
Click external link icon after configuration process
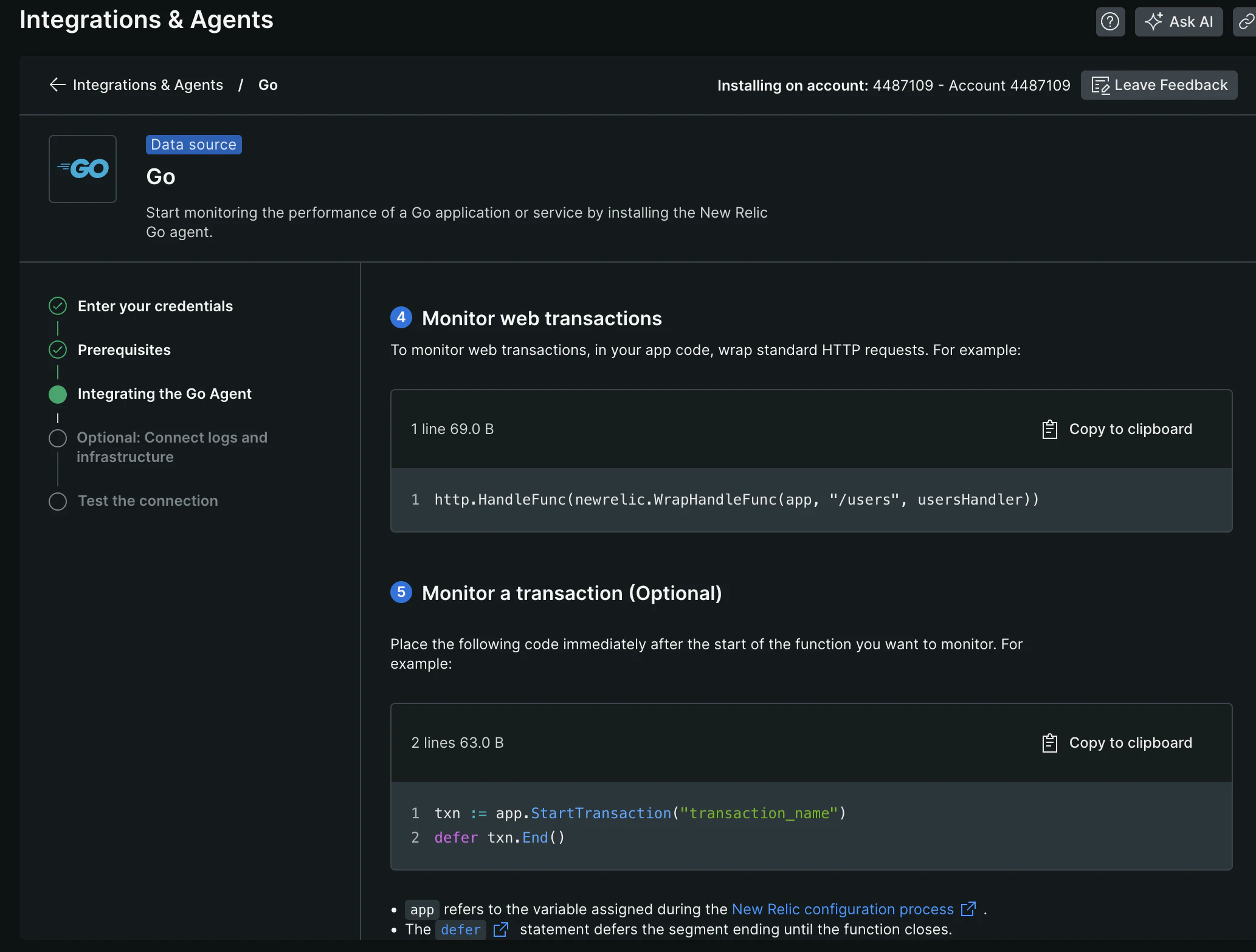pyautogui.click(x=968, y=909)
